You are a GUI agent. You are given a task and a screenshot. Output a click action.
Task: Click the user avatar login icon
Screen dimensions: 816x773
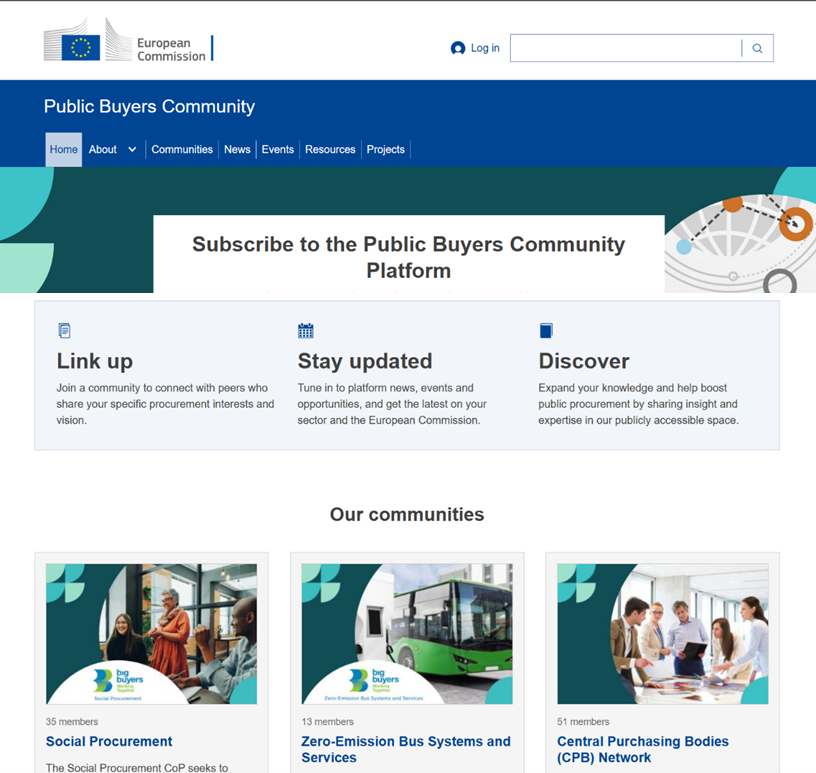pyautogui.click(x=458, y=48)
